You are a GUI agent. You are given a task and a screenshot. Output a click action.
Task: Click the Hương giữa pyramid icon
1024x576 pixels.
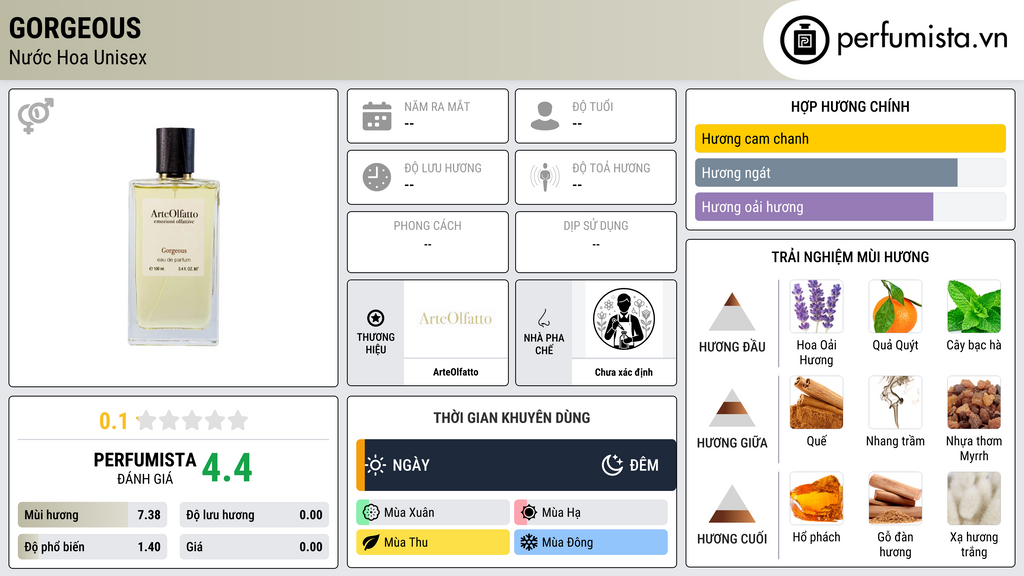(x=732, y=408)
